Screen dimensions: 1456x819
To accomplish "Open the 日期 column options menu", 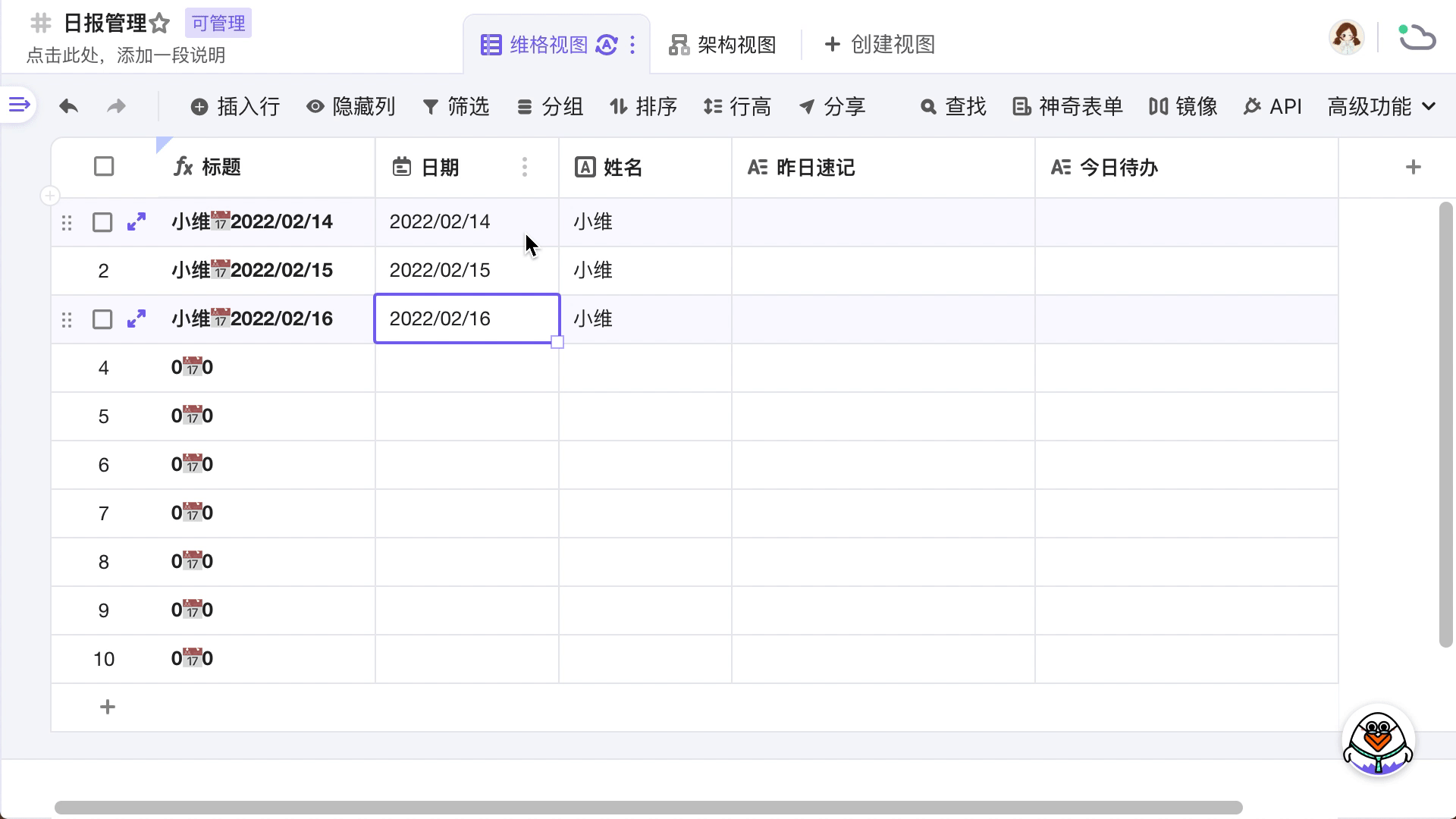I will [x=524, y=167].
